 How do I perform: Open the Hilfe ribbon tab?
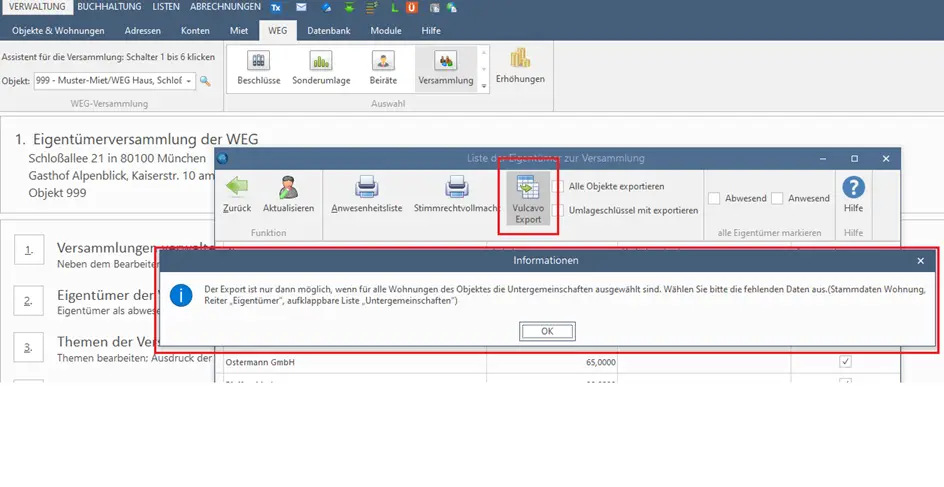coord(431,31)
